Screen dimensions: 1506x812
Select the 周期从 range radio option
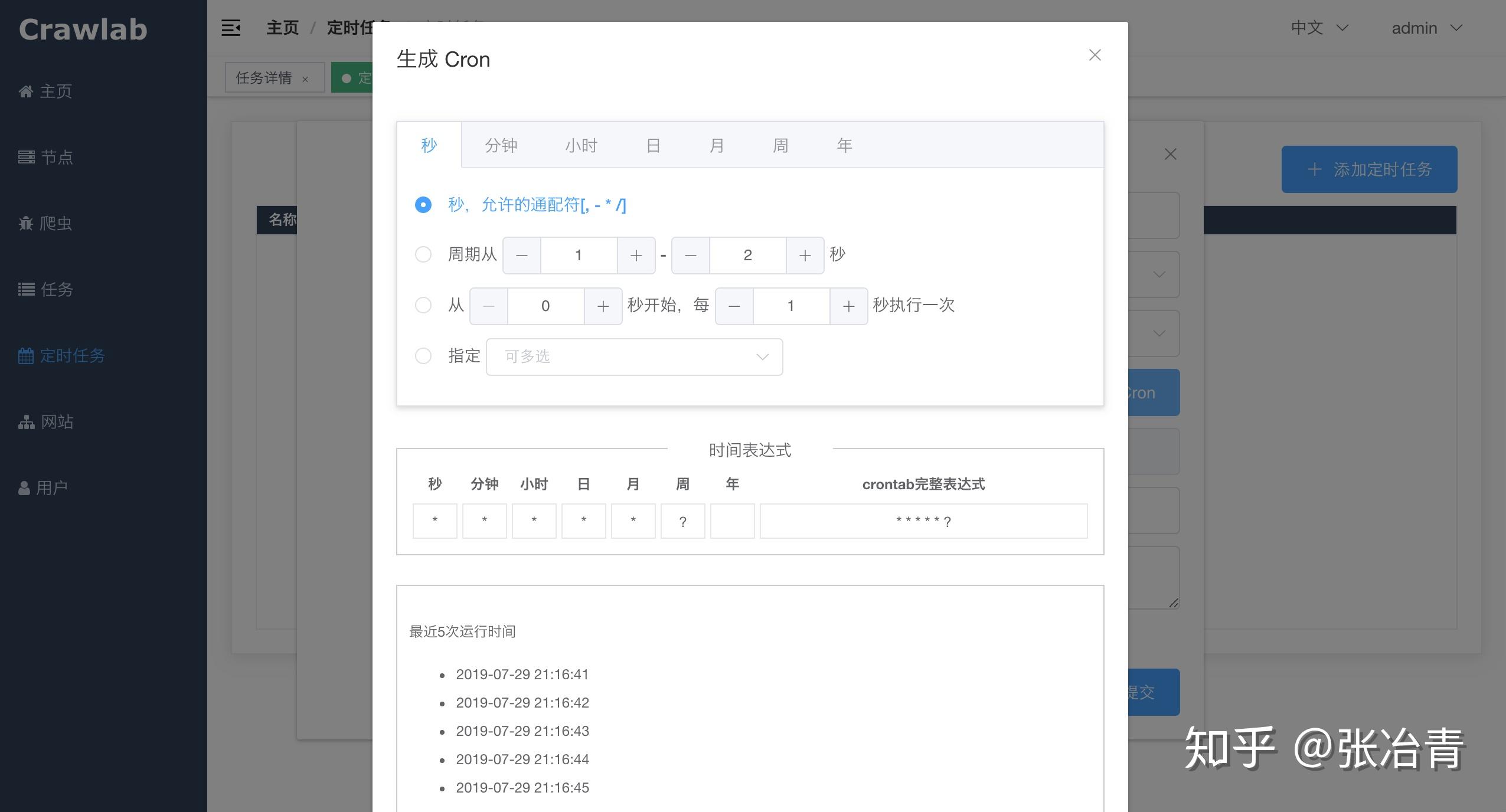pyautogui.click(x=423, y=255)
